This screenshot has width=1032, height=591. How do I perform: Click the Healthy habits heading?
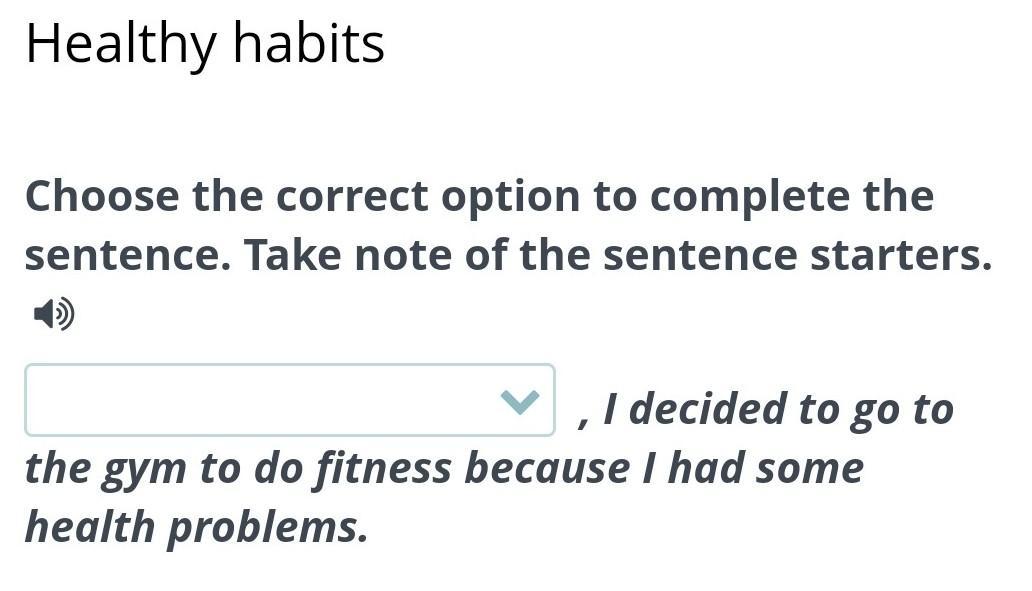click(205, 44)
